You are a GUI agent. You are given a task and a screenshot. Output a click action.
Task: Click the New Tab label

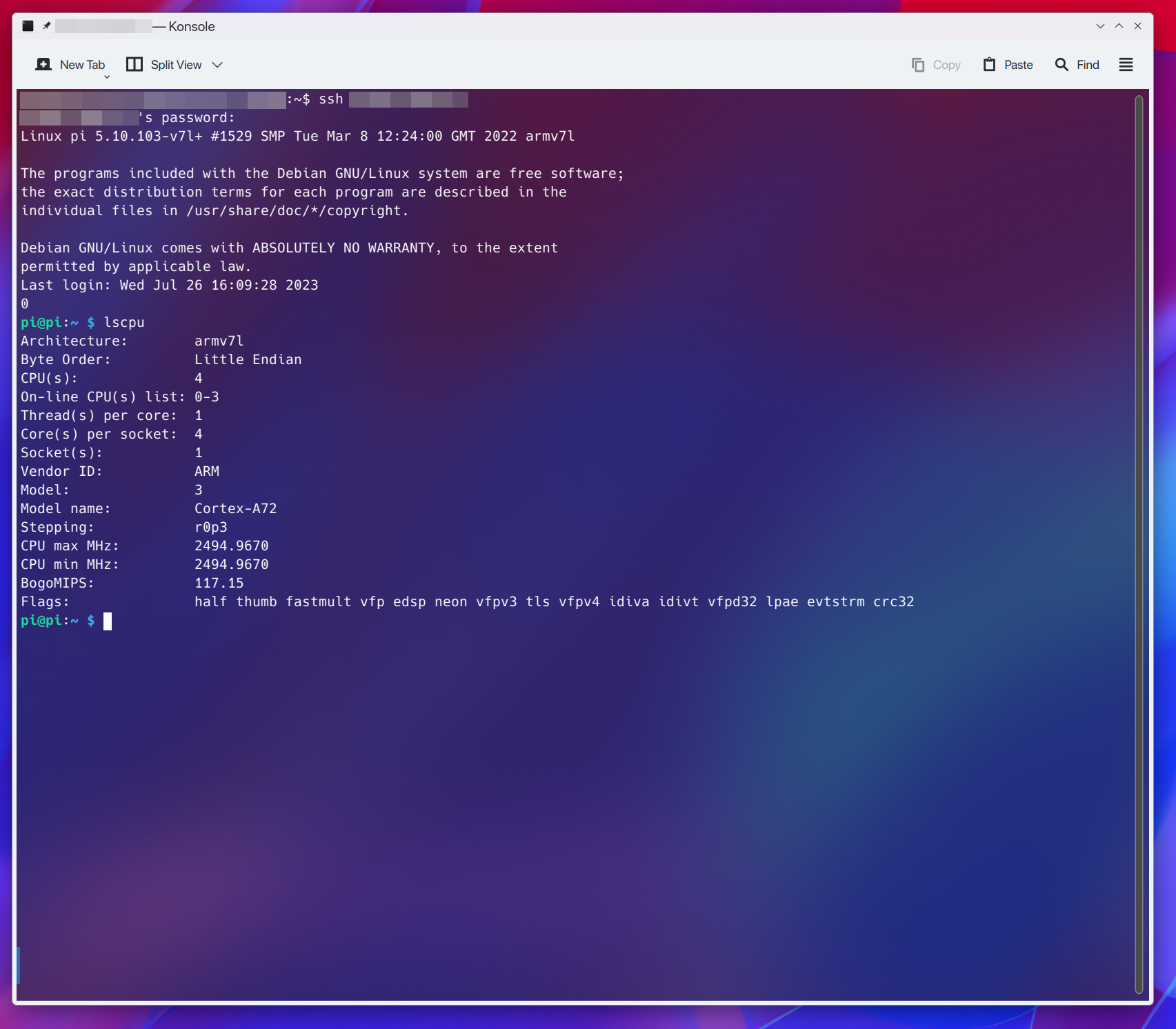(82, 65)
